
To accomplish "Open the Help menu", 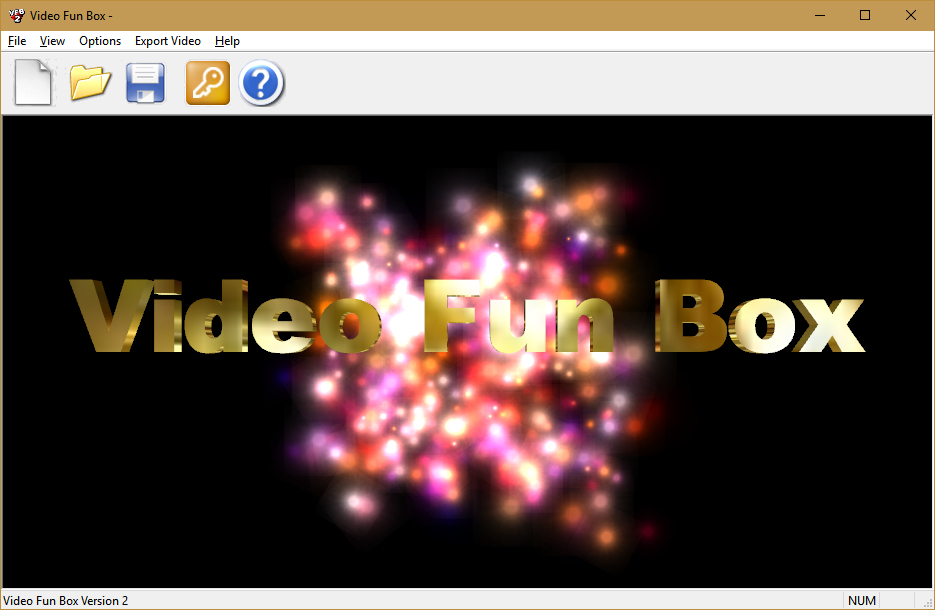I will click(227, 41).
